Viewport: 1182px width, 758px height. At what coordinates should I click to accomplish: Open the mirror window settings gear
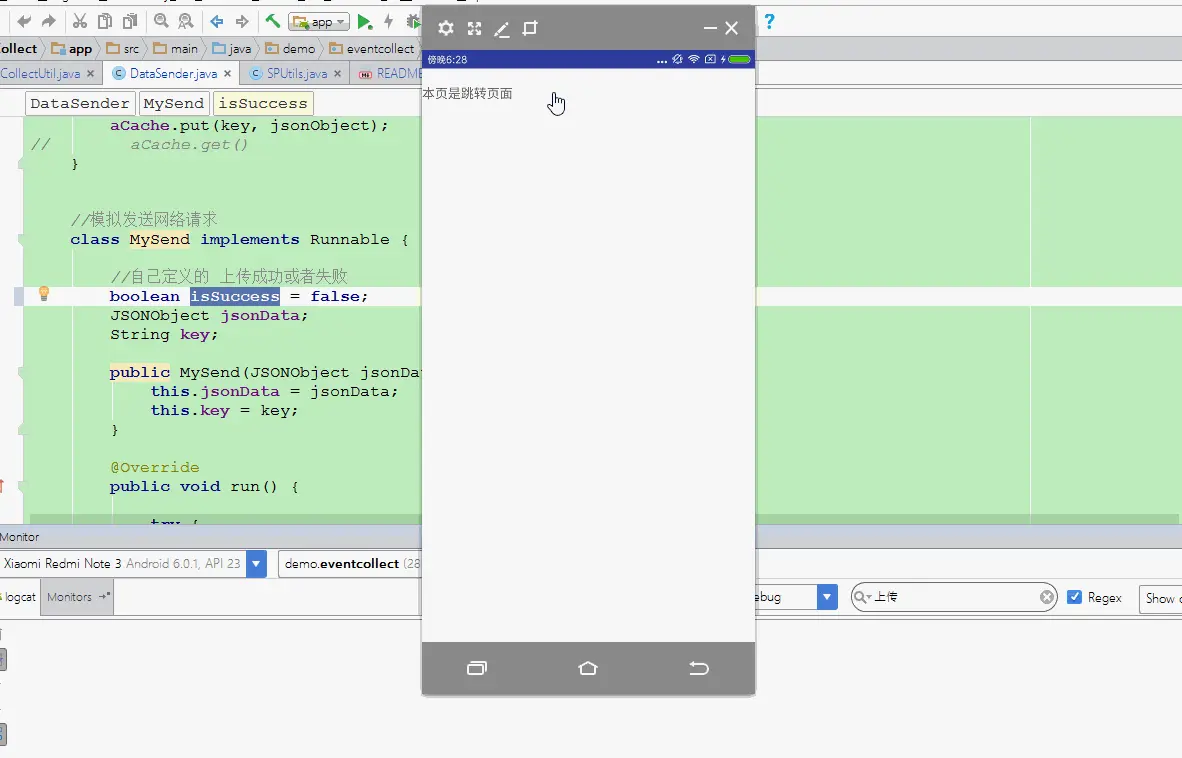point(446,29)
